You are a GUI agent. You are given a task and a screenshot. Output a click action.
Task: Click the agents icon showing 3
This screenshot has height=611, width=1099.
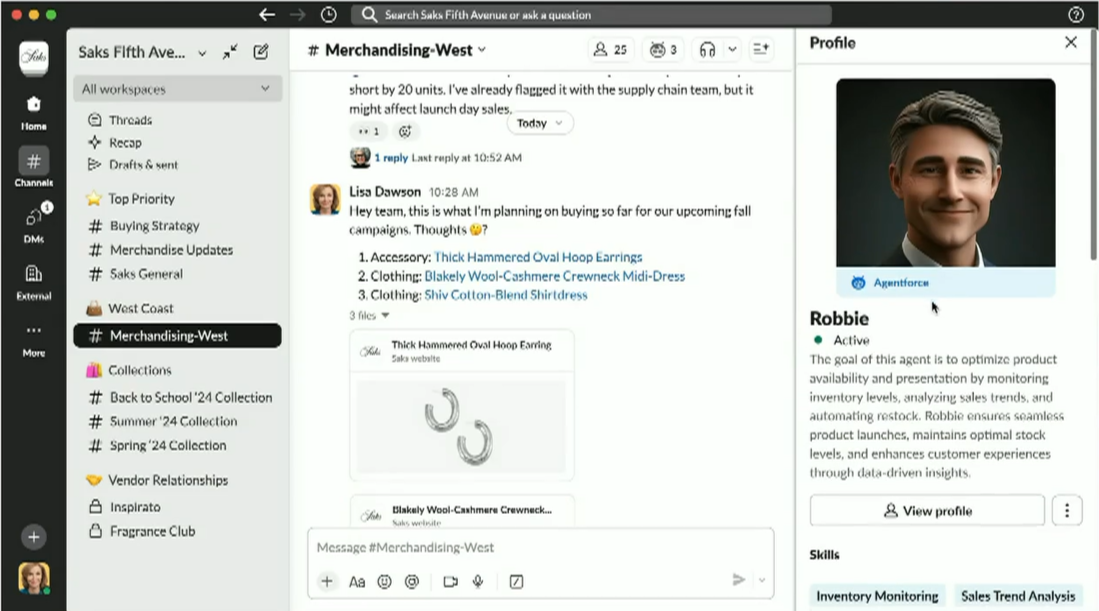tap(663, 50)
